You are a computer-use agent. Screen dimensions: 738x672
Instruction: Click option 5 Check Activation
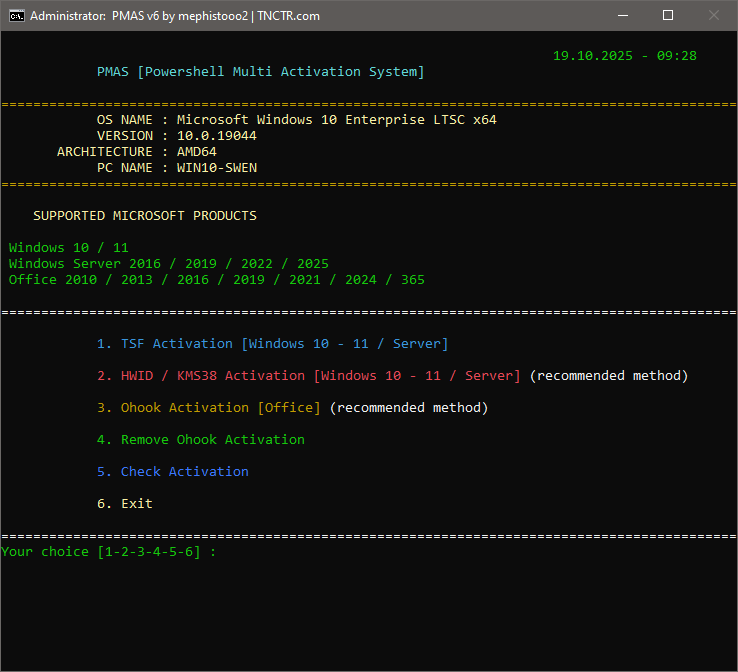pyautogui.click(x=172, y=471)
